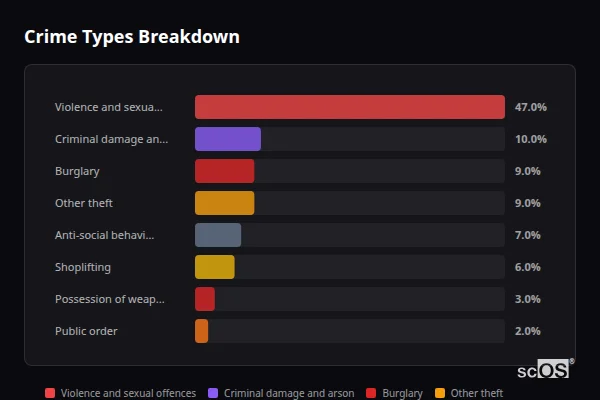The width and height of the screenshot is (600, 400).
Task: Click the scOS logo watermark
Action: click(x=545, y=370)
